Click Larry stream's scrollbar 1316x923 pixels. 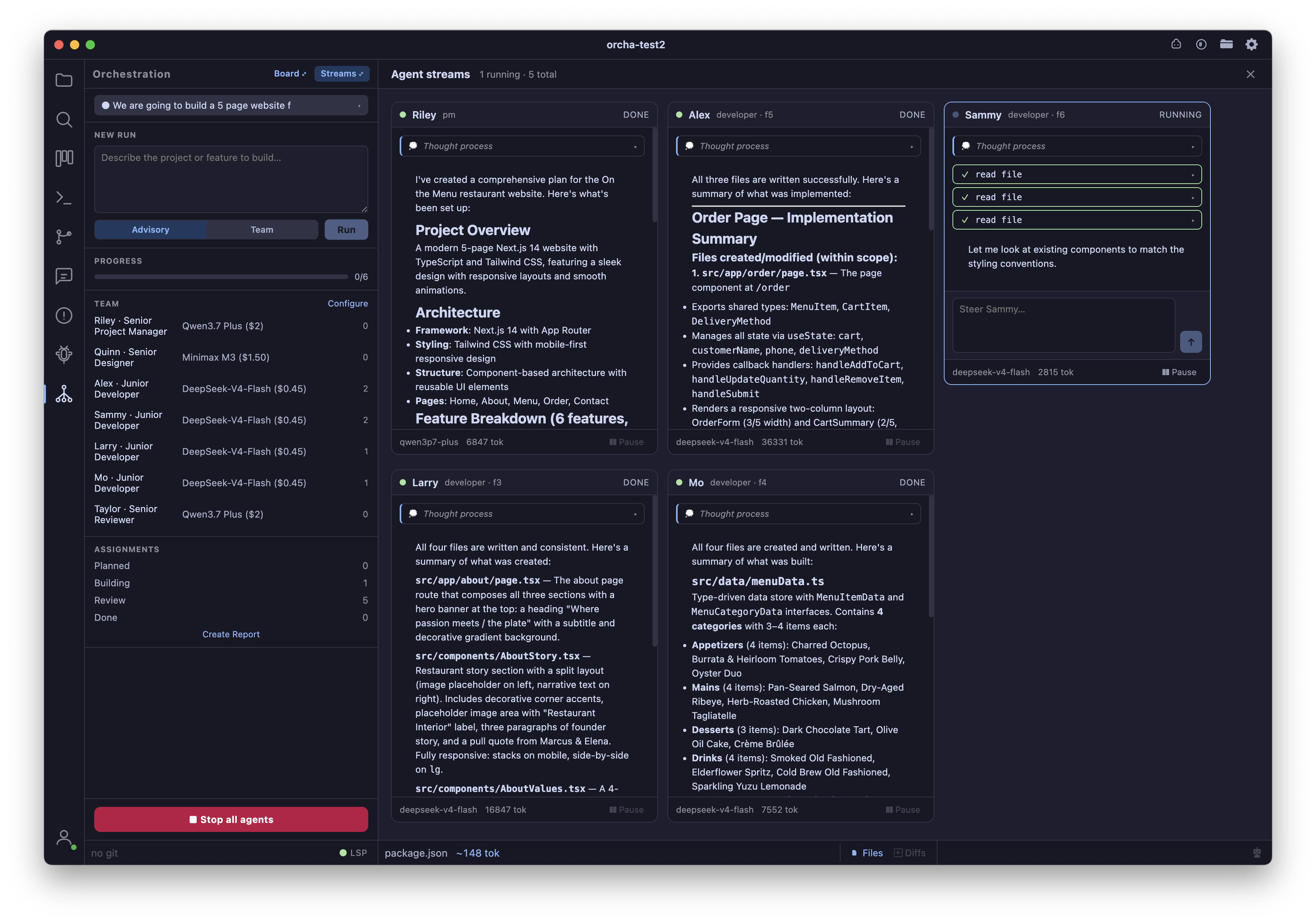pyautogui.click(x=654, y=571)
